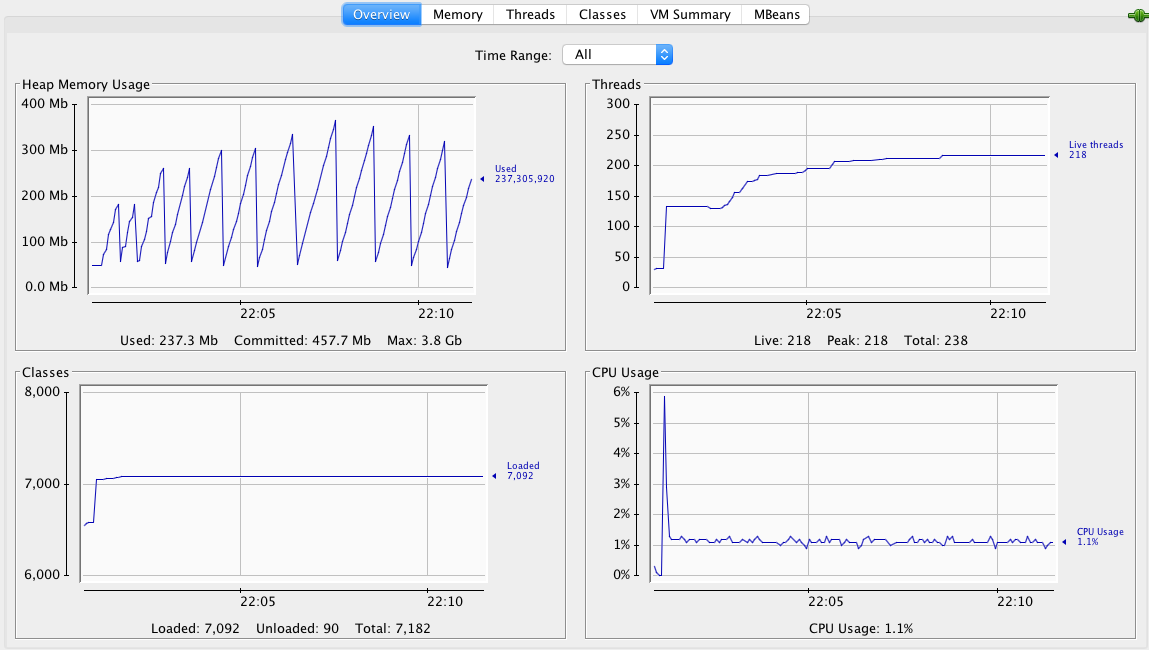Click the green connection status icon
The width and height of the screenshot is (1149, 650).
click(1136, 15)
